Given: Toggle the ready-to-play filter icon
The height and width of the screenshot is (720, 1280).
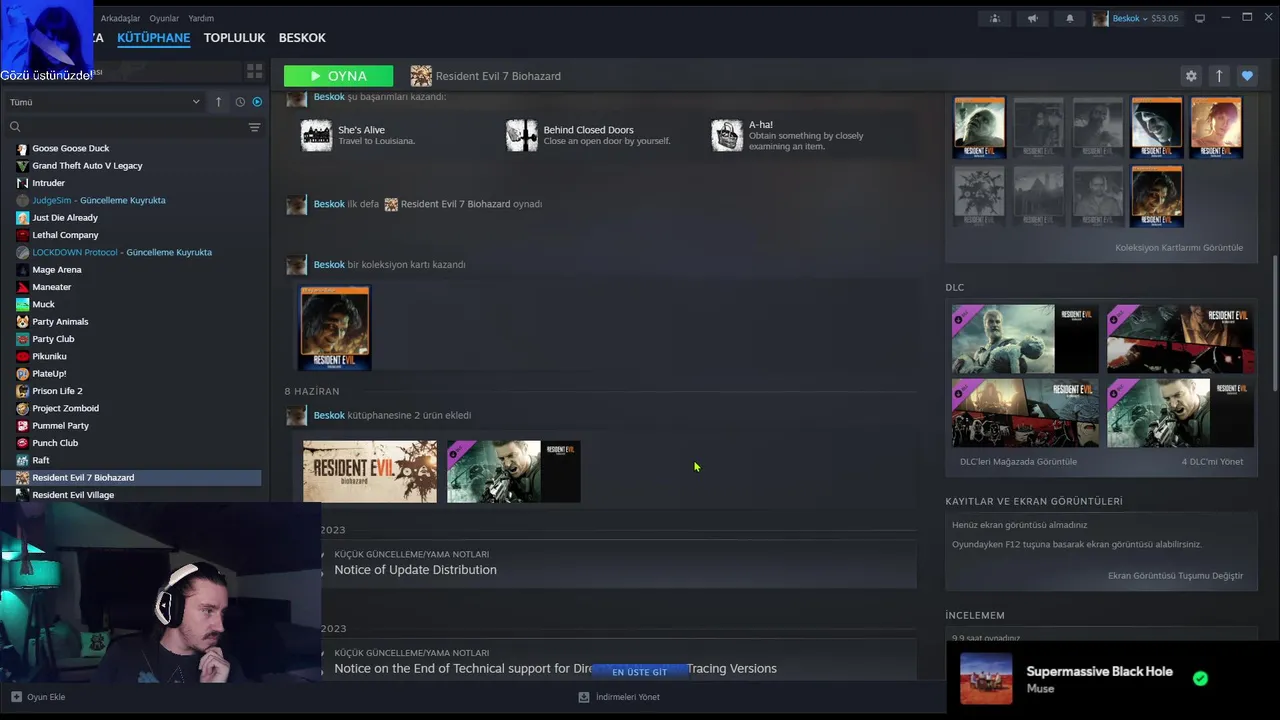Looking at the screenshot, I should (257, 102).
